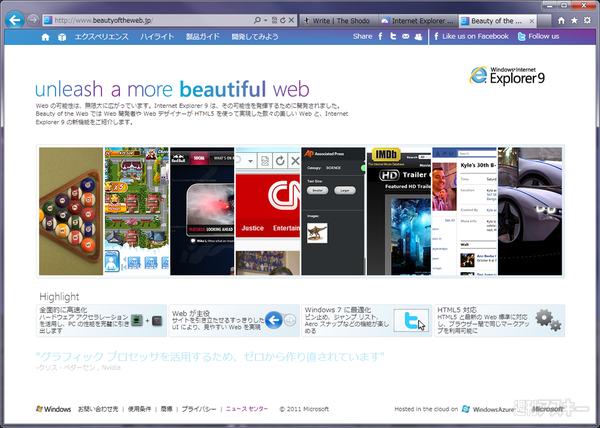Share via the email envelope icon

point(405,37)
